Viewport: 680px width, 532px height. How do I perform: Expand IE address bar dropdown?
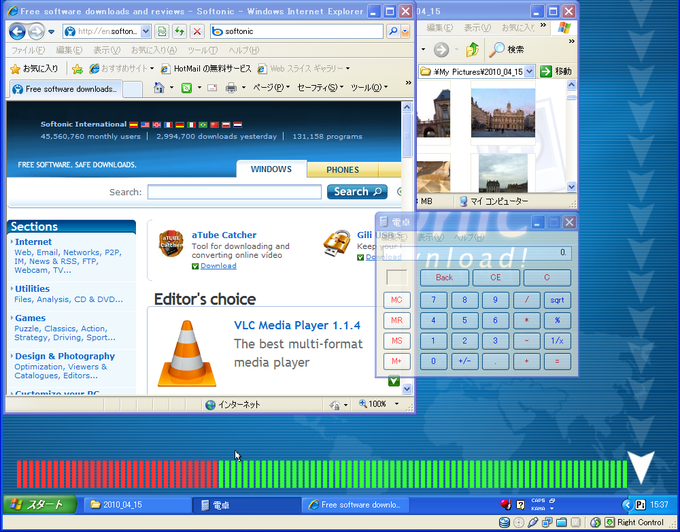(x=146, y=31)
